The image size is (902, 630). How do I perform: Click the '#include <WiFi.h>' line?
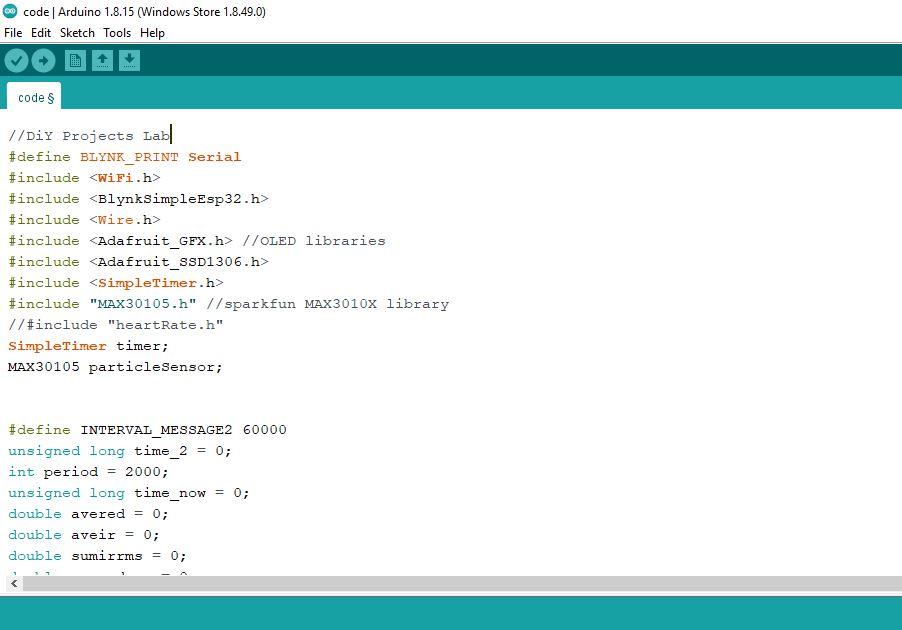(85, 178)
